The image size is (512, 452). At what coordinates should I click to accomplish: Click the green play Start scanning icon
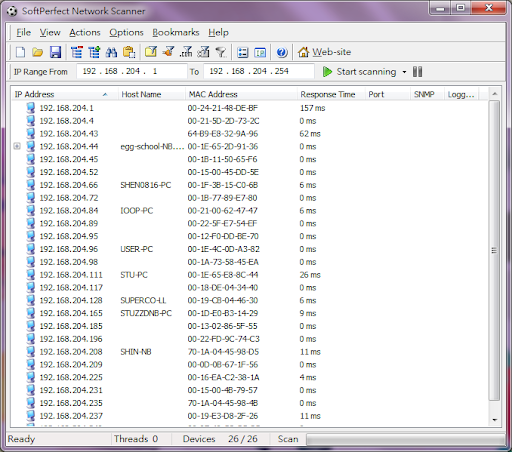tap(327, 72)
